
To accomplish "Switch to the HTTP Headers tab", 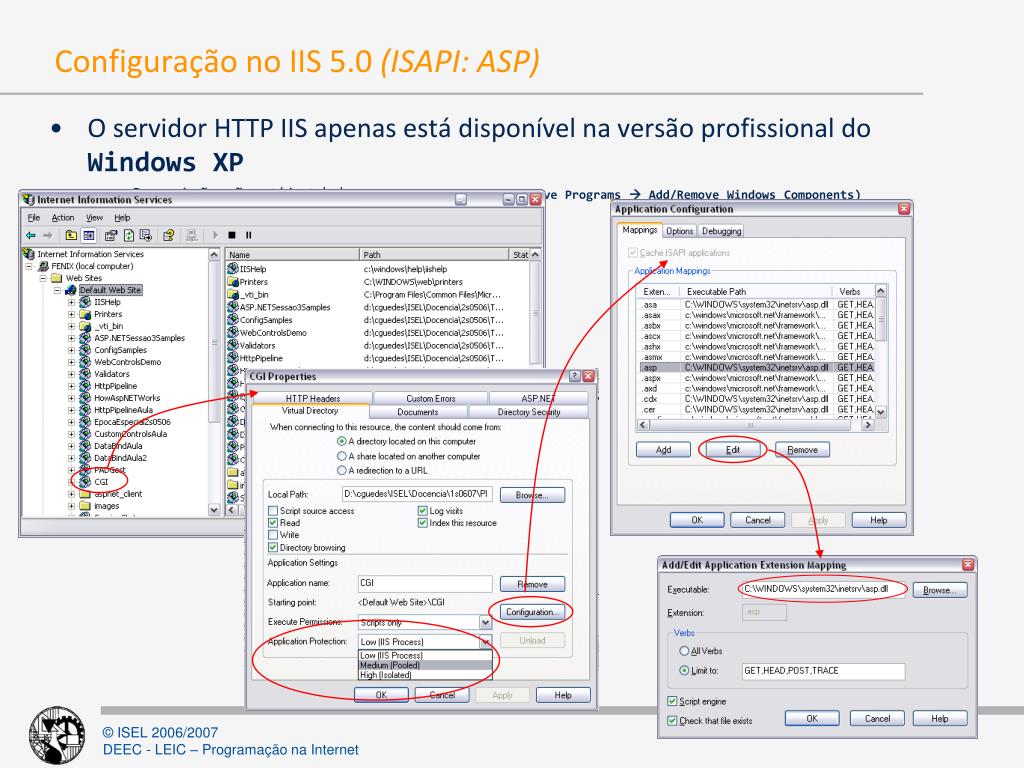I will tap(312, 398).
